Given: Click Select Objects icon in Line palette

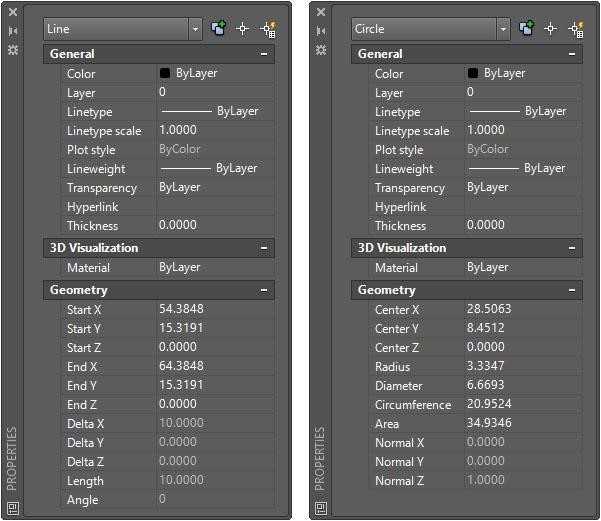Looking at the screenshot, I should point(242,29).
